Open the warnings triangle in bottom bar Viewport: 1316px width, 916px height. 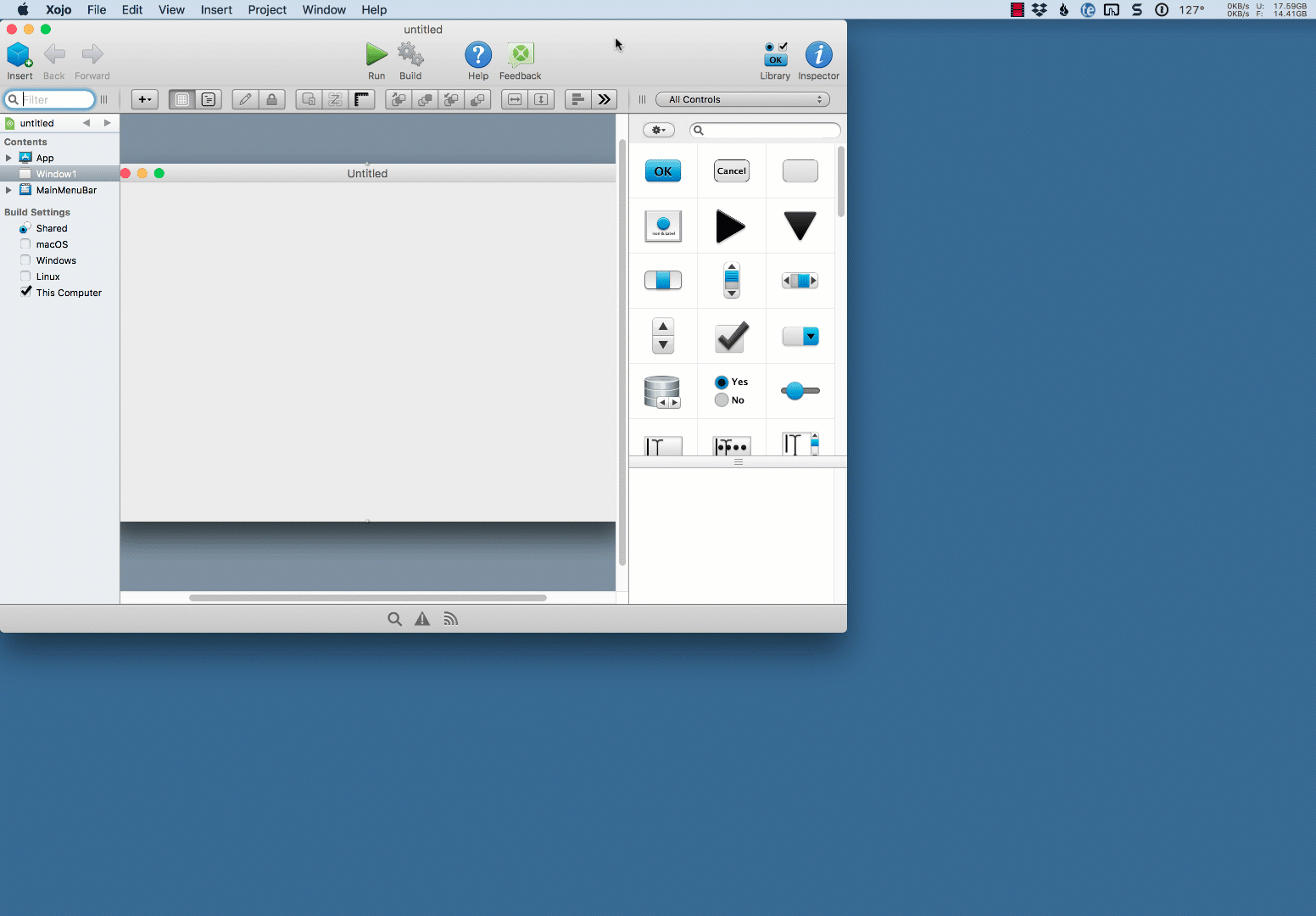tap(422, 619)
